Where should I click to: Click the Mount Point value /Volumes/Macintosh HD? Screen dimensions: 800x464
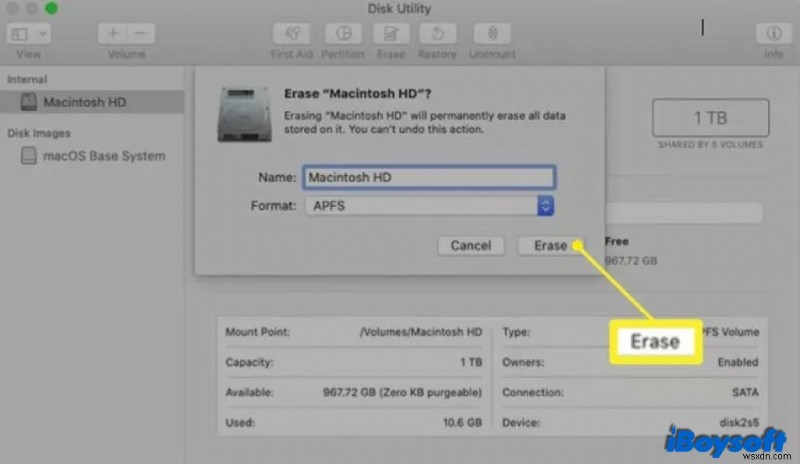[x=421, y=332]
